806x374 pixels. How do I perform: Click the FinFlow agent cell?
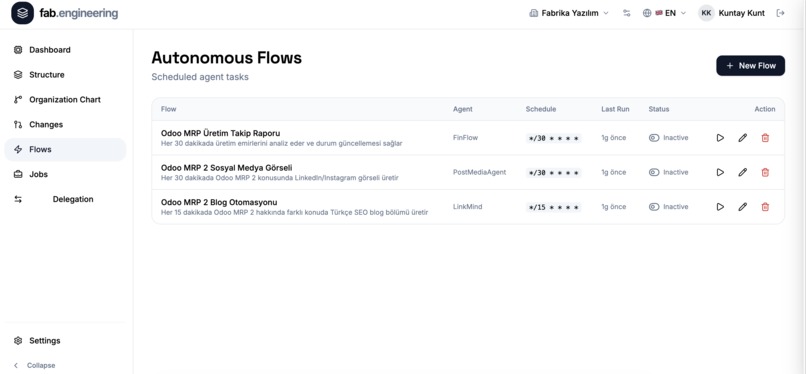pos(465,138)
